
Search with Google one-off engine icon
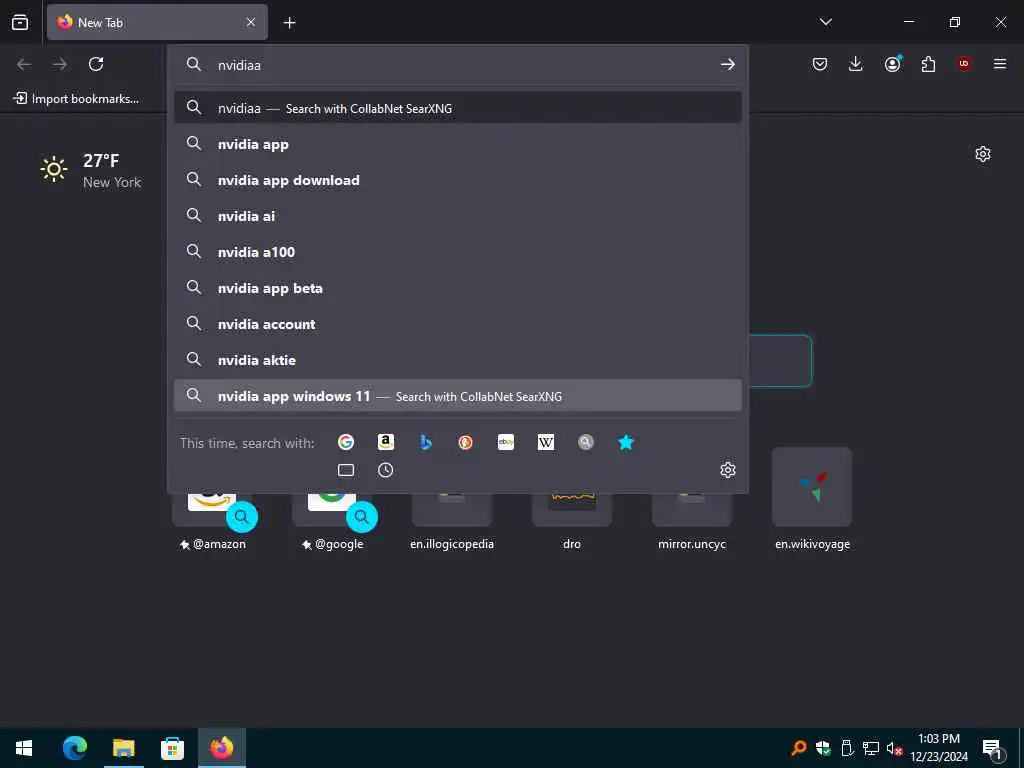[345, 442]
